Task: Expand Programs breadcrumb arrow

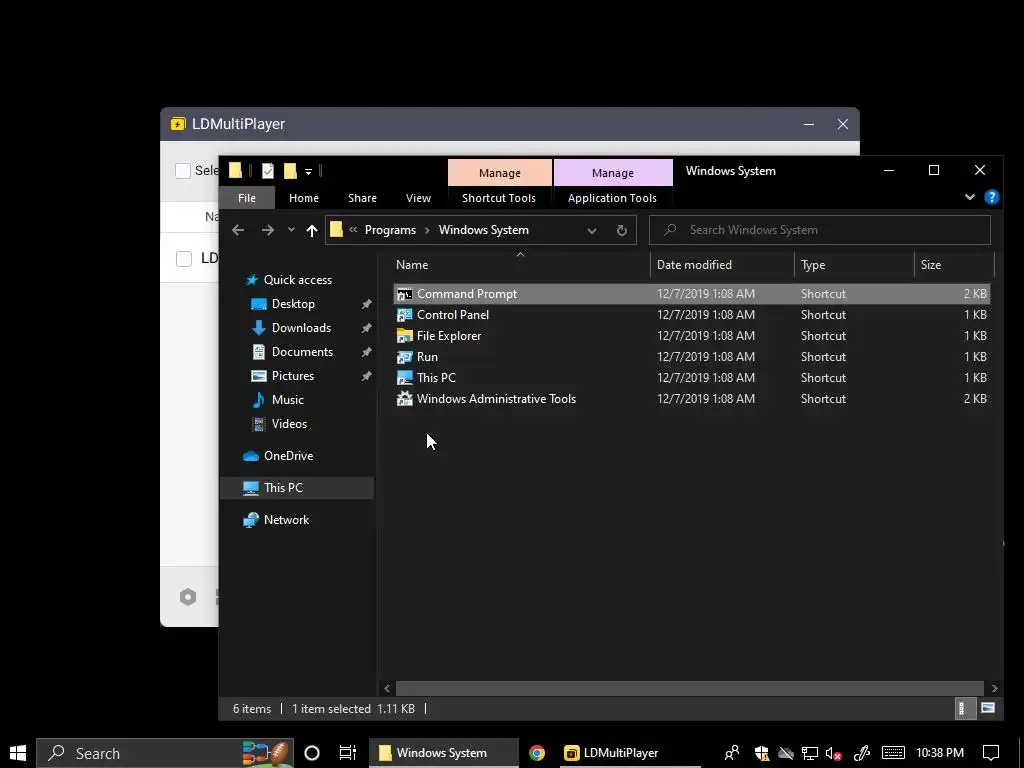Action: pos(427,230)
